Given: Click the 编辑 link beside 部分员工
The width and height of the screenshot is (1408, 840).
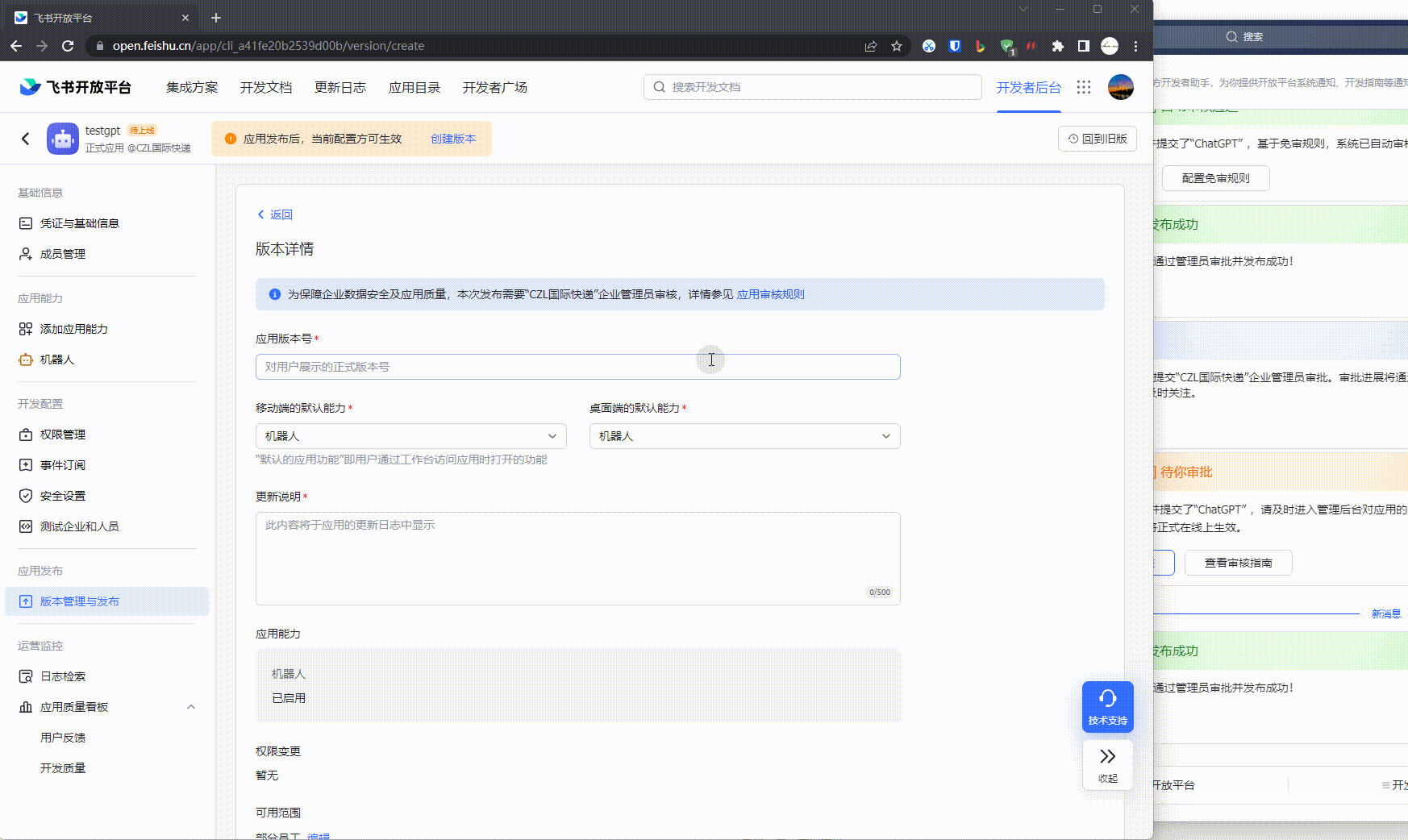Looking at the screenshot, I should click(x=319, y=835).
